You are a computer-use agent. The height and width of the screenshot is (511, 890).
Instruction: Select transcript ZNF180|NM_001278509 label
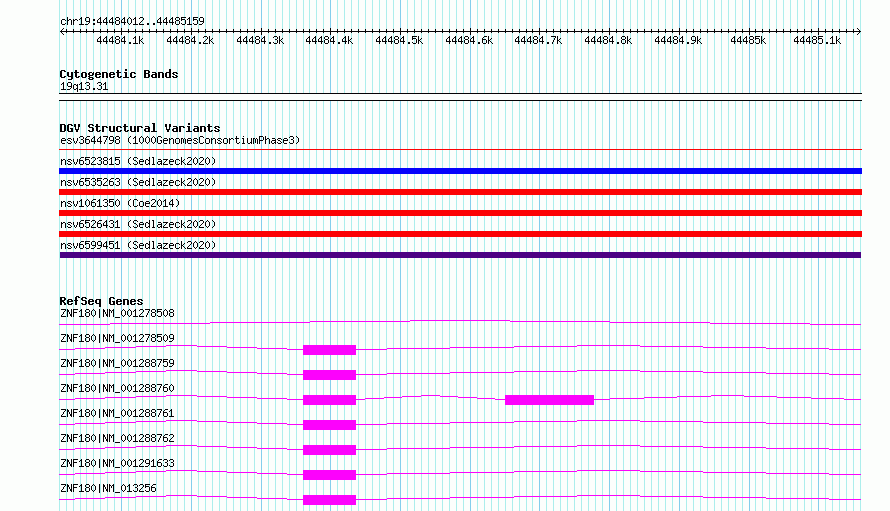point(117,338)
